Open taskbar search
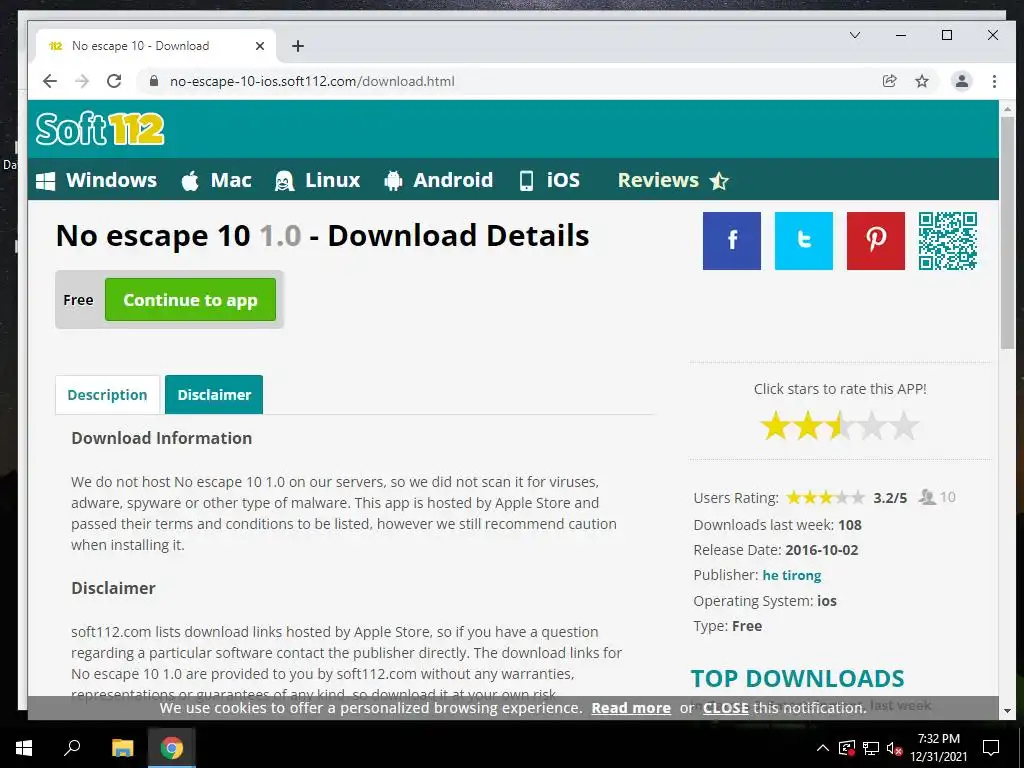This screenshot has height=768, width=1024. pyautogui.click(x=72, y=748)
